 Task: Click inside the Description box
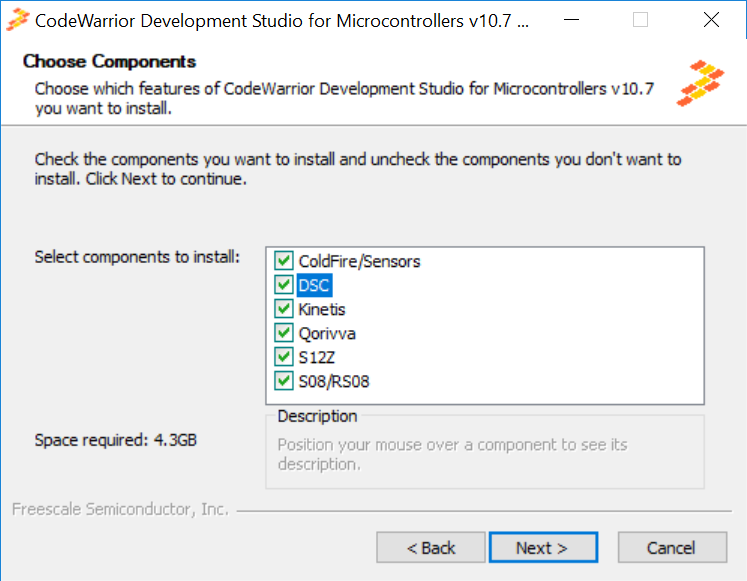point(484,454)
